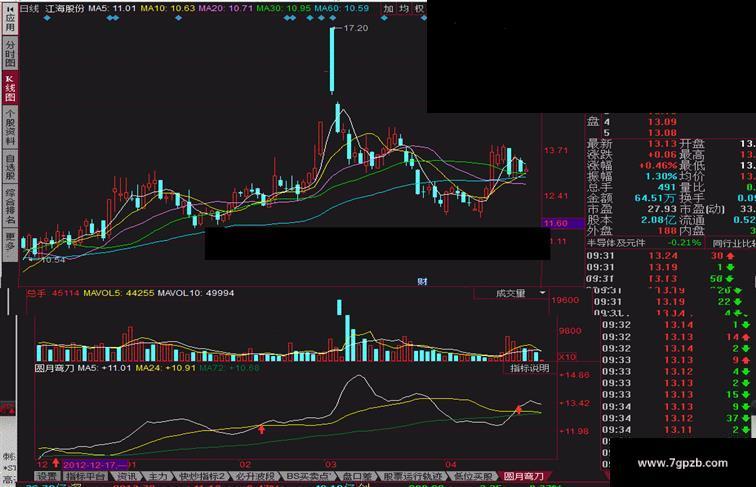Click the 最新 13.13 quote value

[x=662, y=144]
